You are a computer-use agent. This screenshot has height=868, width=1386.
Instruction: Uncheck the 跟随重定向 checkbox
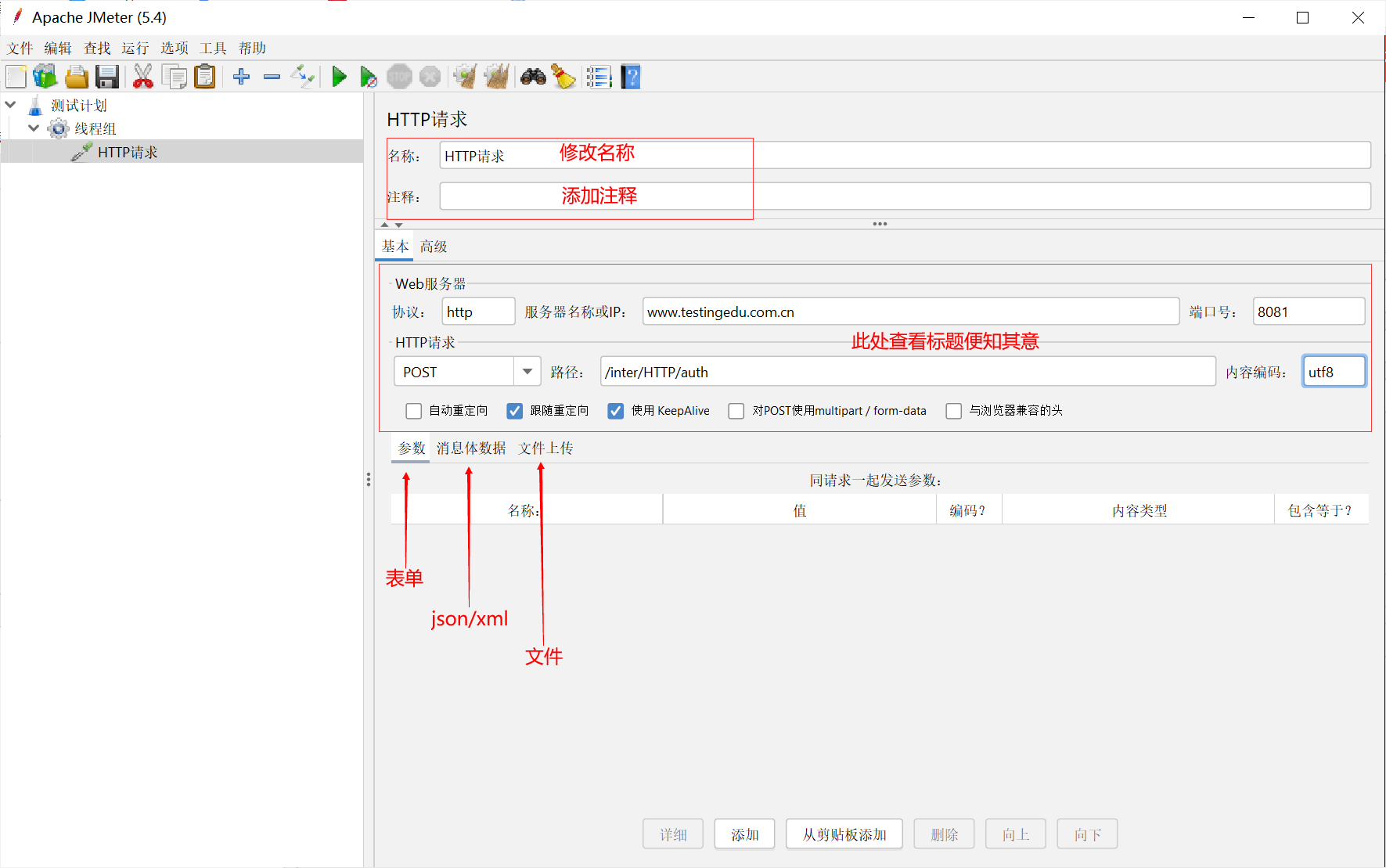pyautogui.click(x=514, y=411)
